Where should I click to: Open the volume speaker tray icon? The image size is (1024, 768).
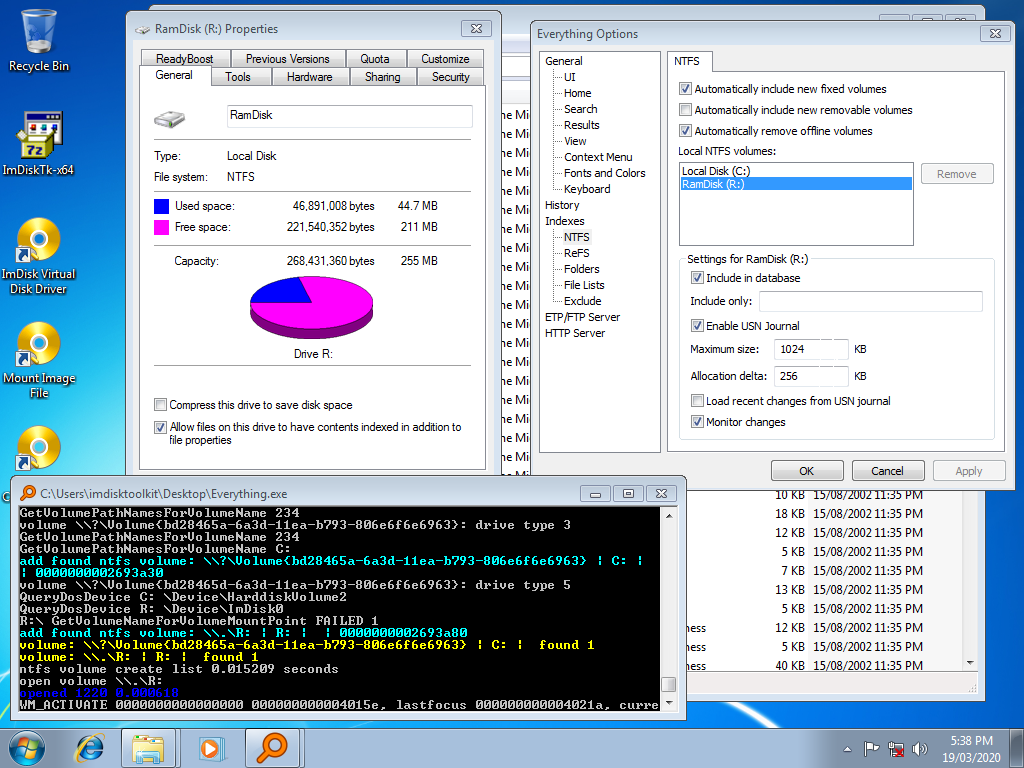click(920, 748)
